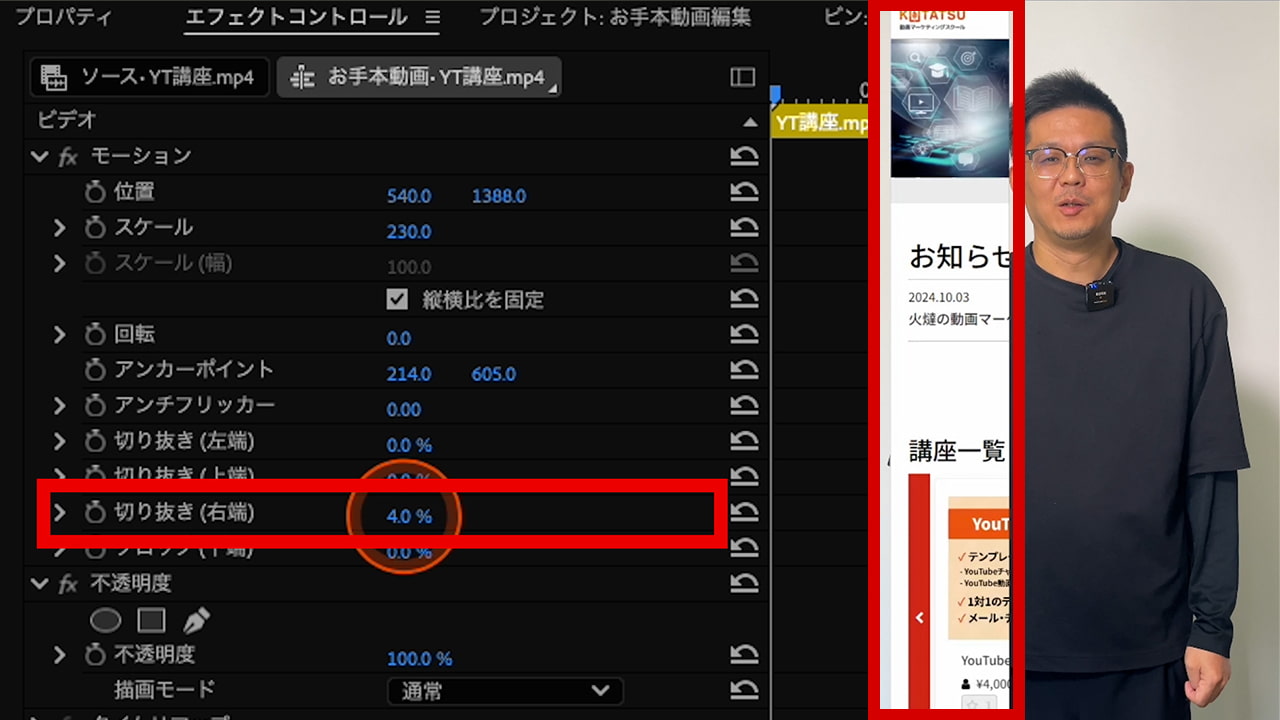Screen dimensions: 1280x720
Task: Collapse the ビデオ section triangle
Action: tap(750, 122)
